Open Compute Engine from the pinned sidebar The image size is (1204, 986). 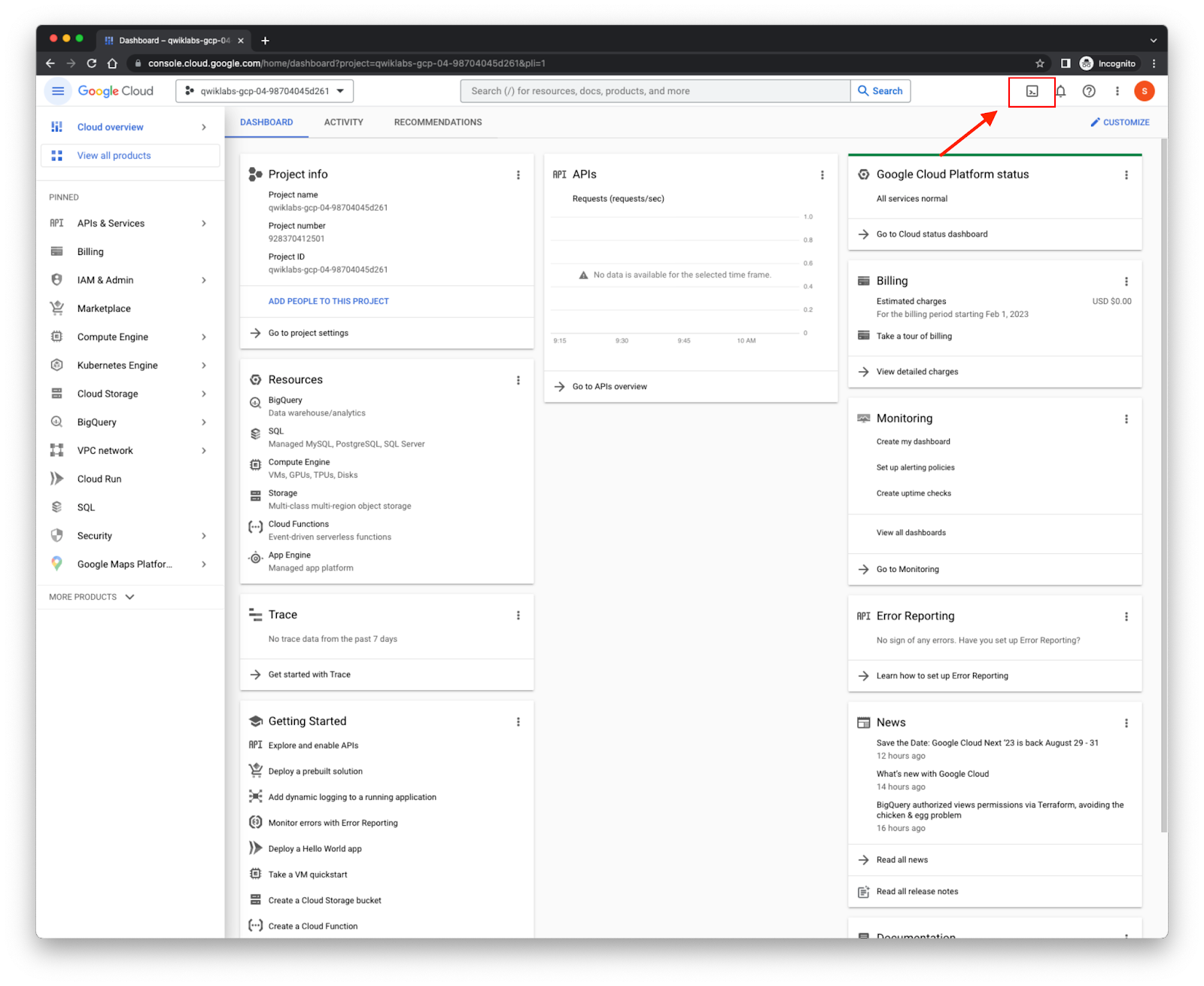click(x=111, y=336)
